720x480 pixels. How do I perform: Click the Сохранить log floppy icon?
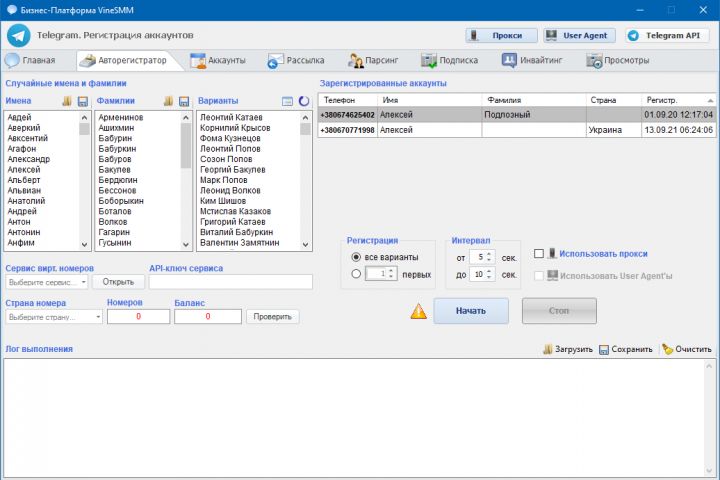(604, 350)
